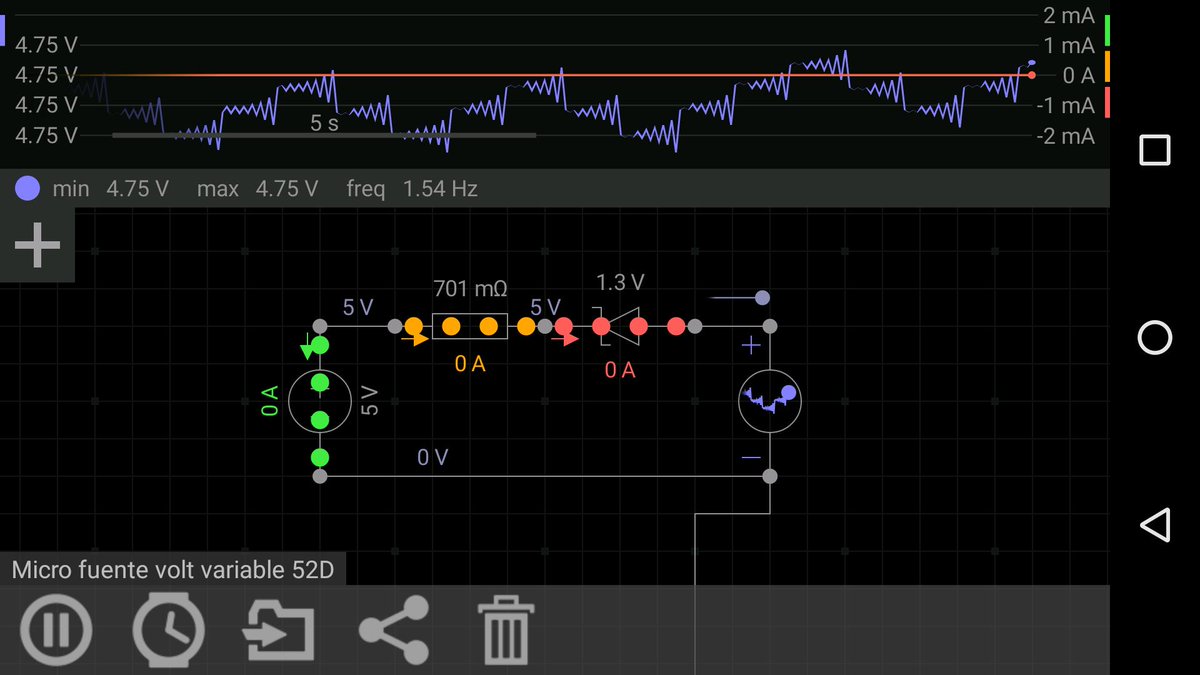Tap the purple voltage channel marker top-left
This screenshot has width=1200, height=675.
tap(3, 30)
